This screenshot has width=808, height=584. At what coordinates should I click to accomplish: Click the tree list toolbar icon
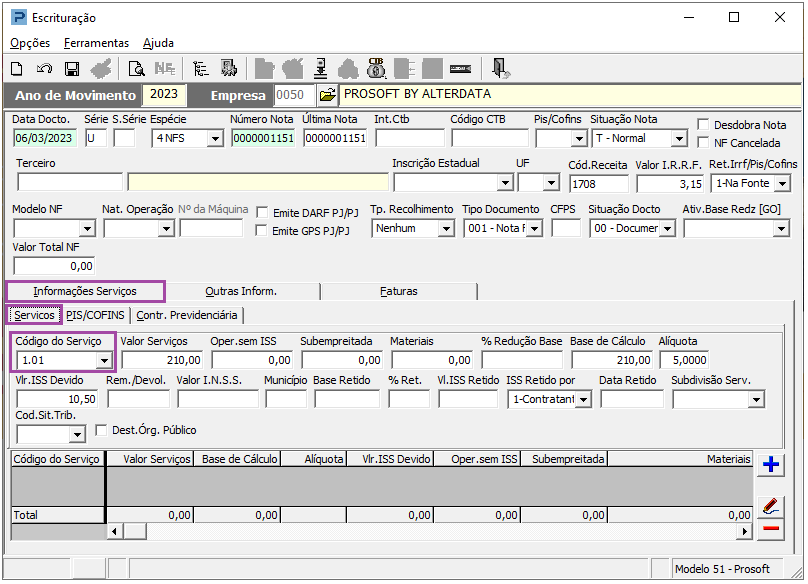pos(200,69)
